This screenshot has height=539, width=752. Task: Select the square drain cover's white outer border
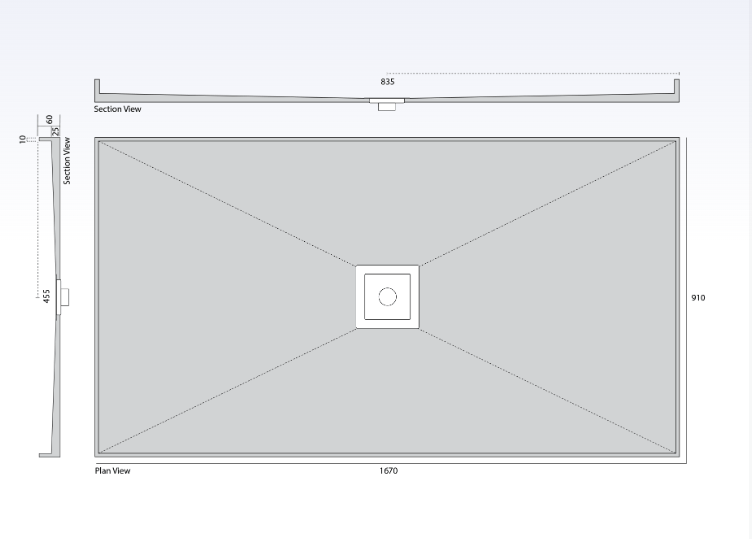(387, 269)
